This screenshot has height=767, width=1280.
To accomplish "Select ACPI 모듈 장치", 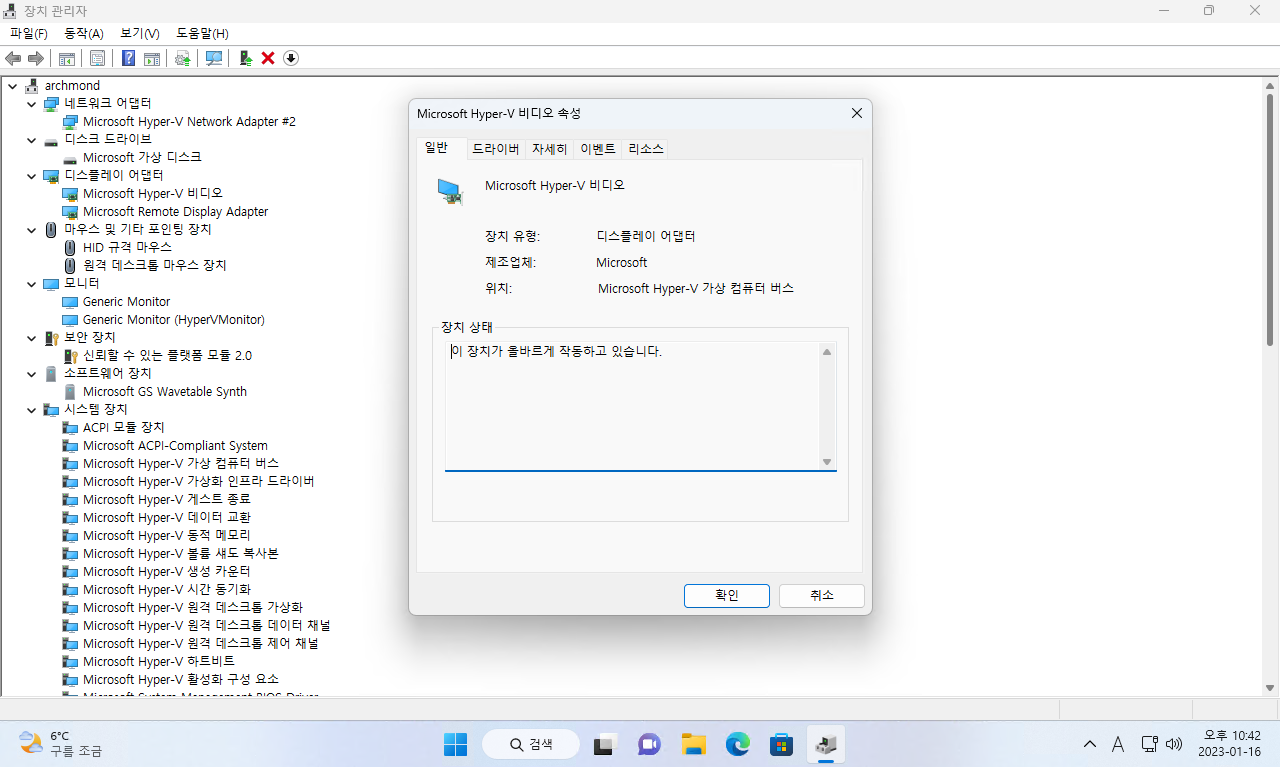I will click(x=124, y=428).
